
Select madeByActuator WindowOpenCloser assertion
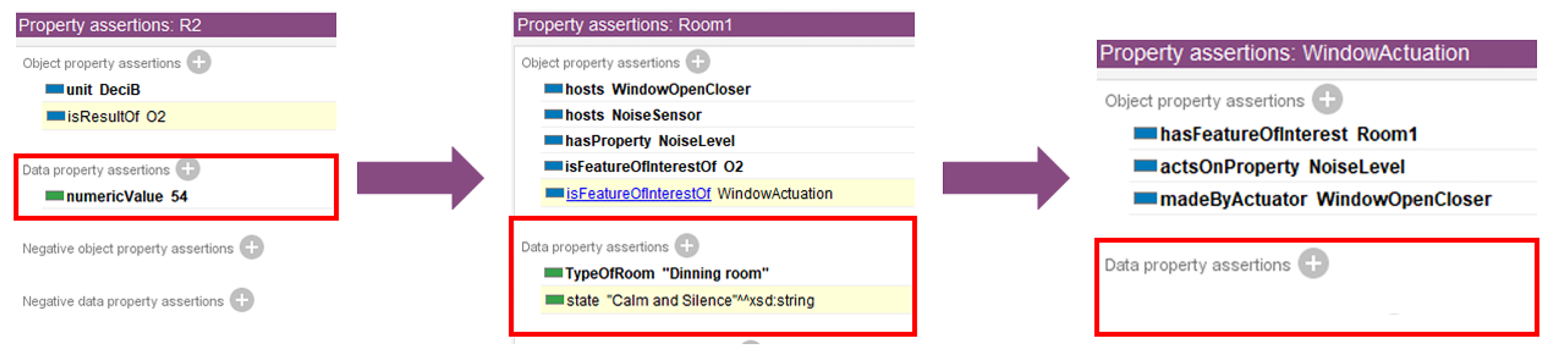coord(1325,200)
